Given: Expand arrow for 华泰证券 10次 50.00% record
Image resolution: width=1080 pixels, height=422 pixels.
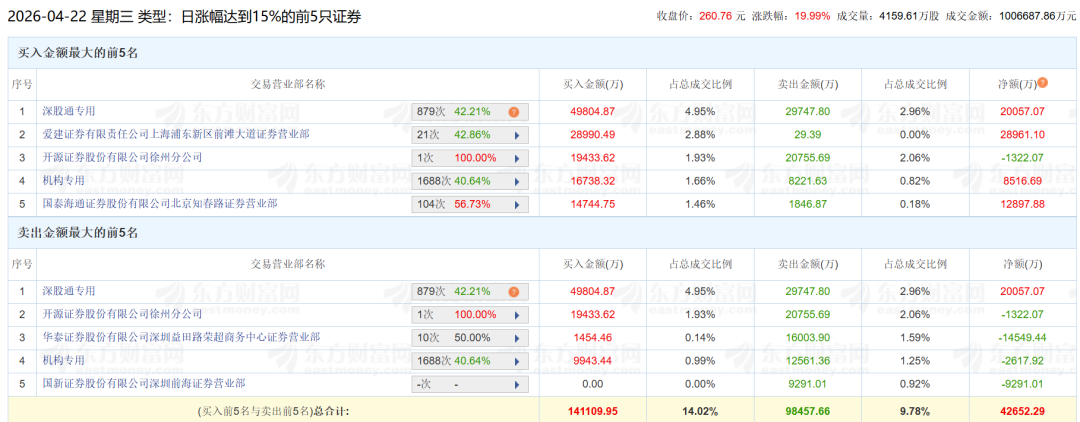Looking at the screenshot, I should tap(516, 338).
